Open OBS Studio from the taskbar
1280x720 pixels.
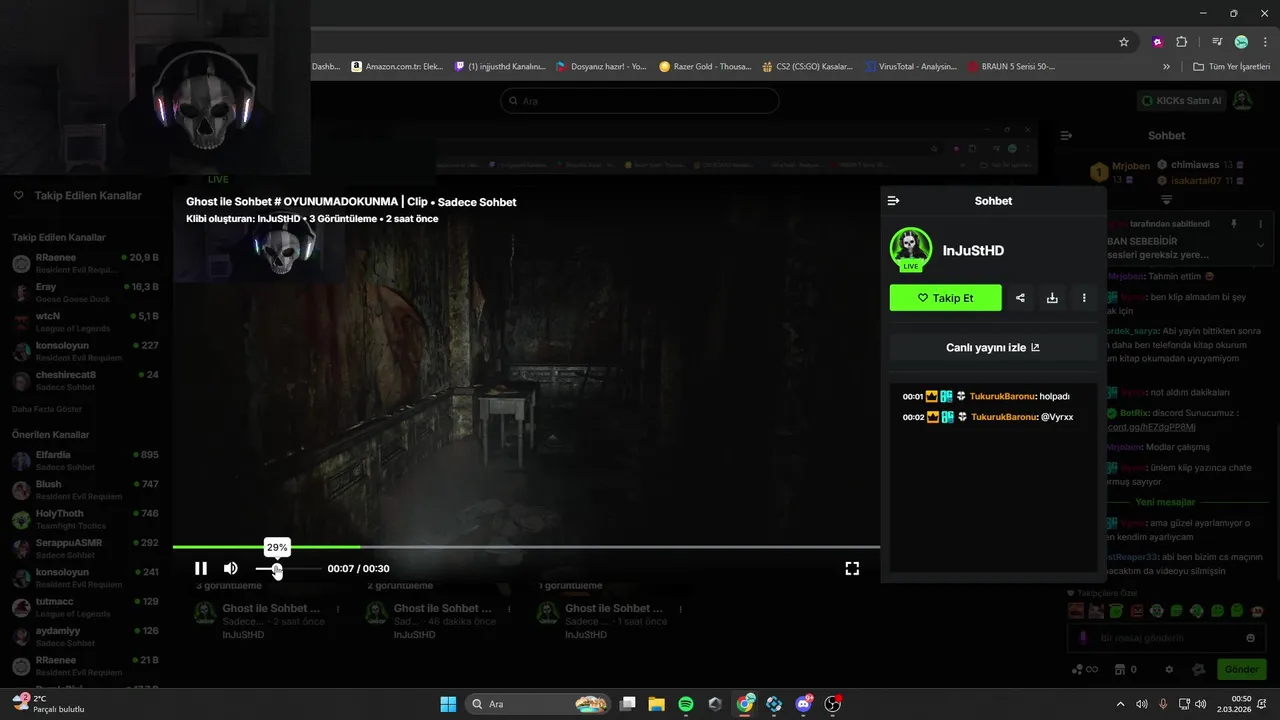833,704
